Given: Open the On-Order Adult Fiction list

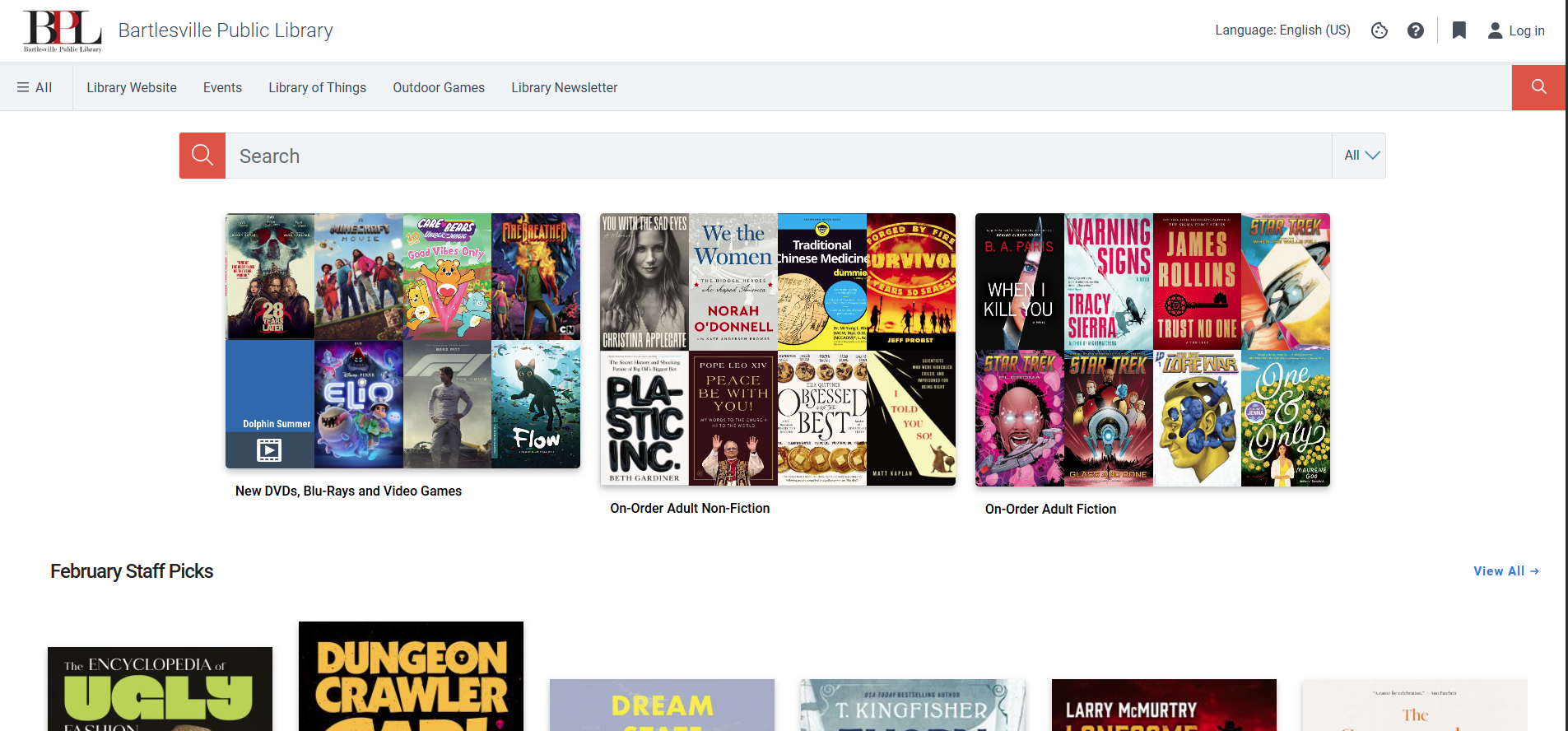Looking at the screenshot, I should pyautogui.click(x=1050, y=509).
